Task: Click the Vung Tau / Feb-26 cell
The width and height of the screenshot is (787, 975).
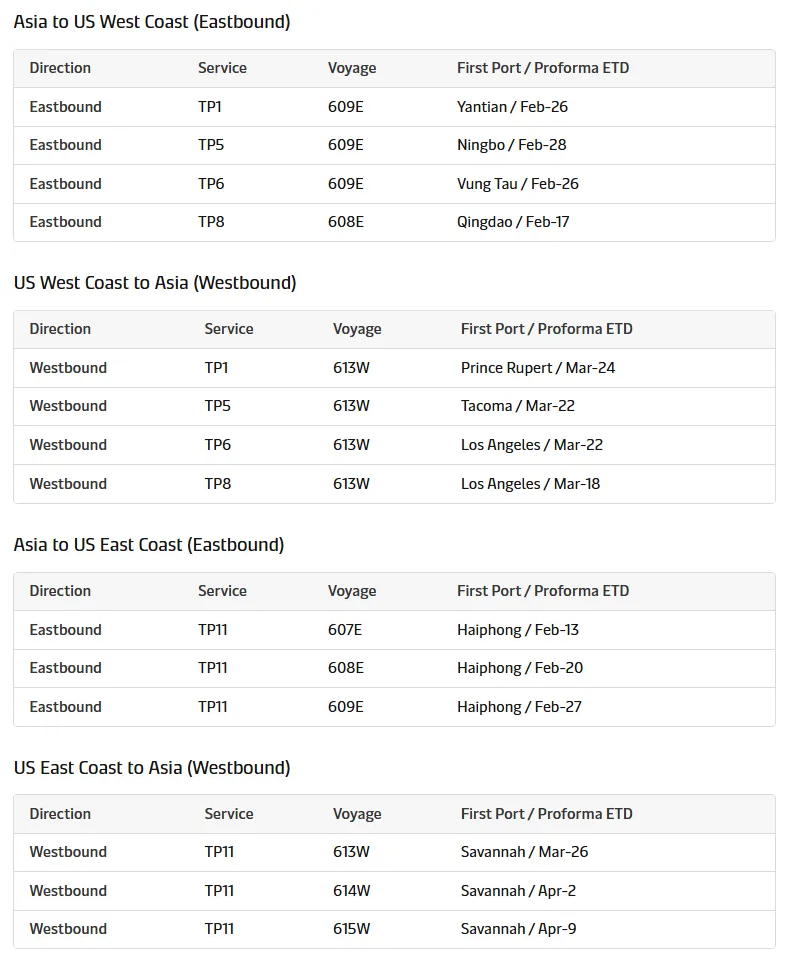Action: pyautogui.click(x=517, y=184)
